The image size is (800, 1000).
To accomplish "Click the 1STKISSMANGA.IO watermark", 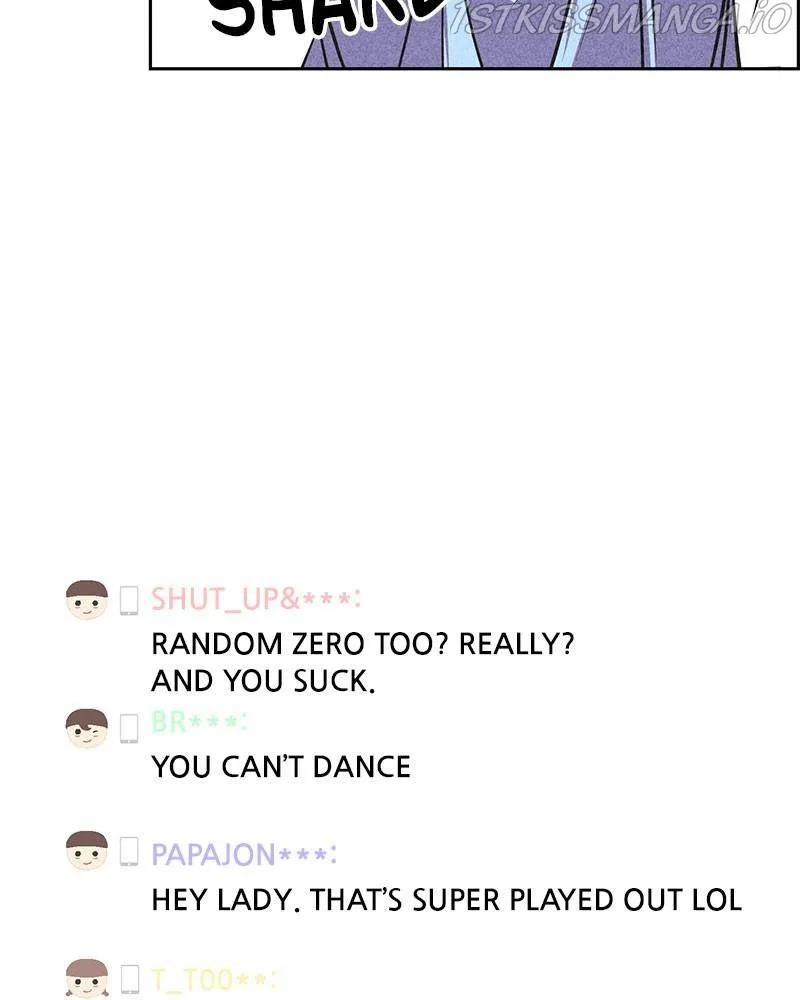I will point(621,19).
